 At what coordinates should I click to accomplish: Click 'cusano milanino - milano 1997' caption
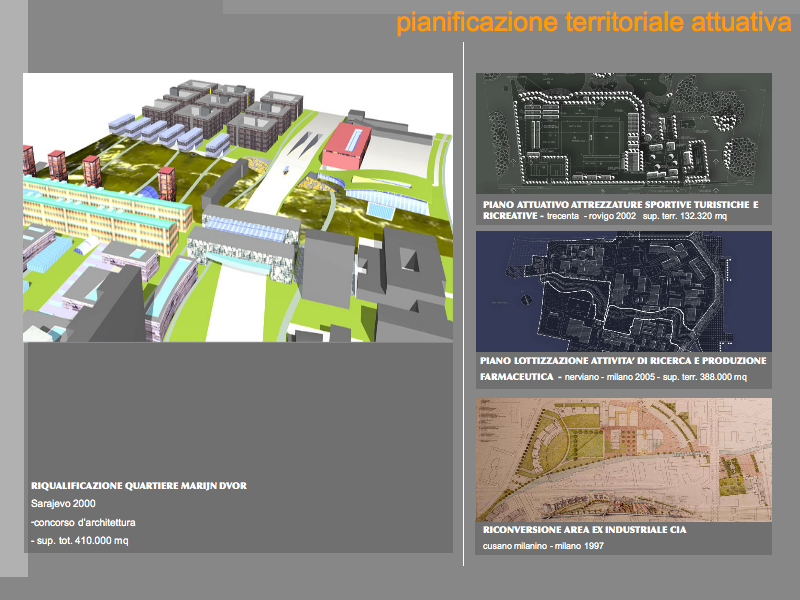pos(543,546)
